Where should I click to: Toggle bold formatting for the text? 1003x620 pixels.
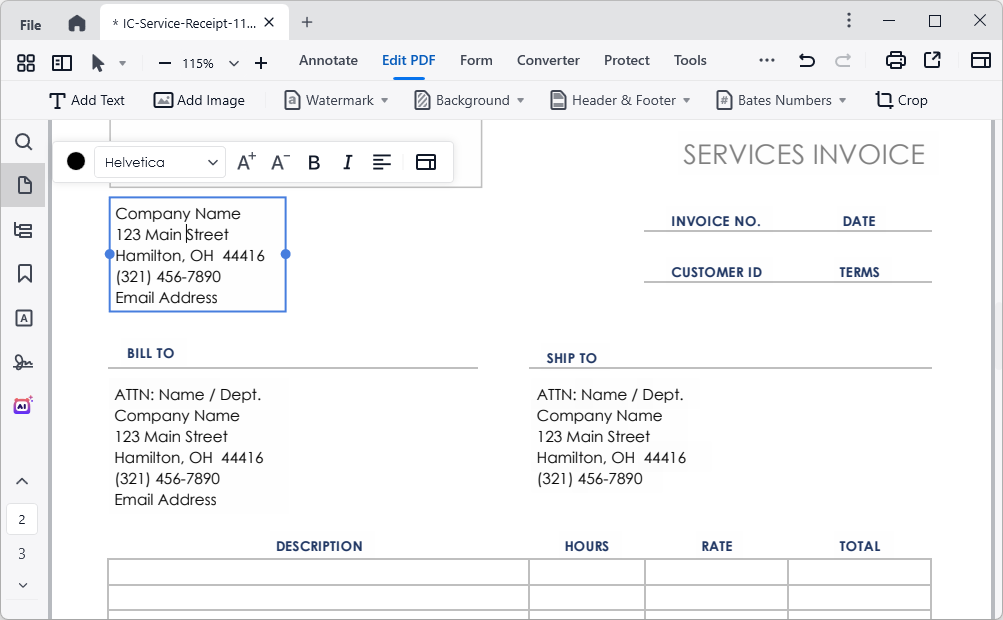[313, 161]
